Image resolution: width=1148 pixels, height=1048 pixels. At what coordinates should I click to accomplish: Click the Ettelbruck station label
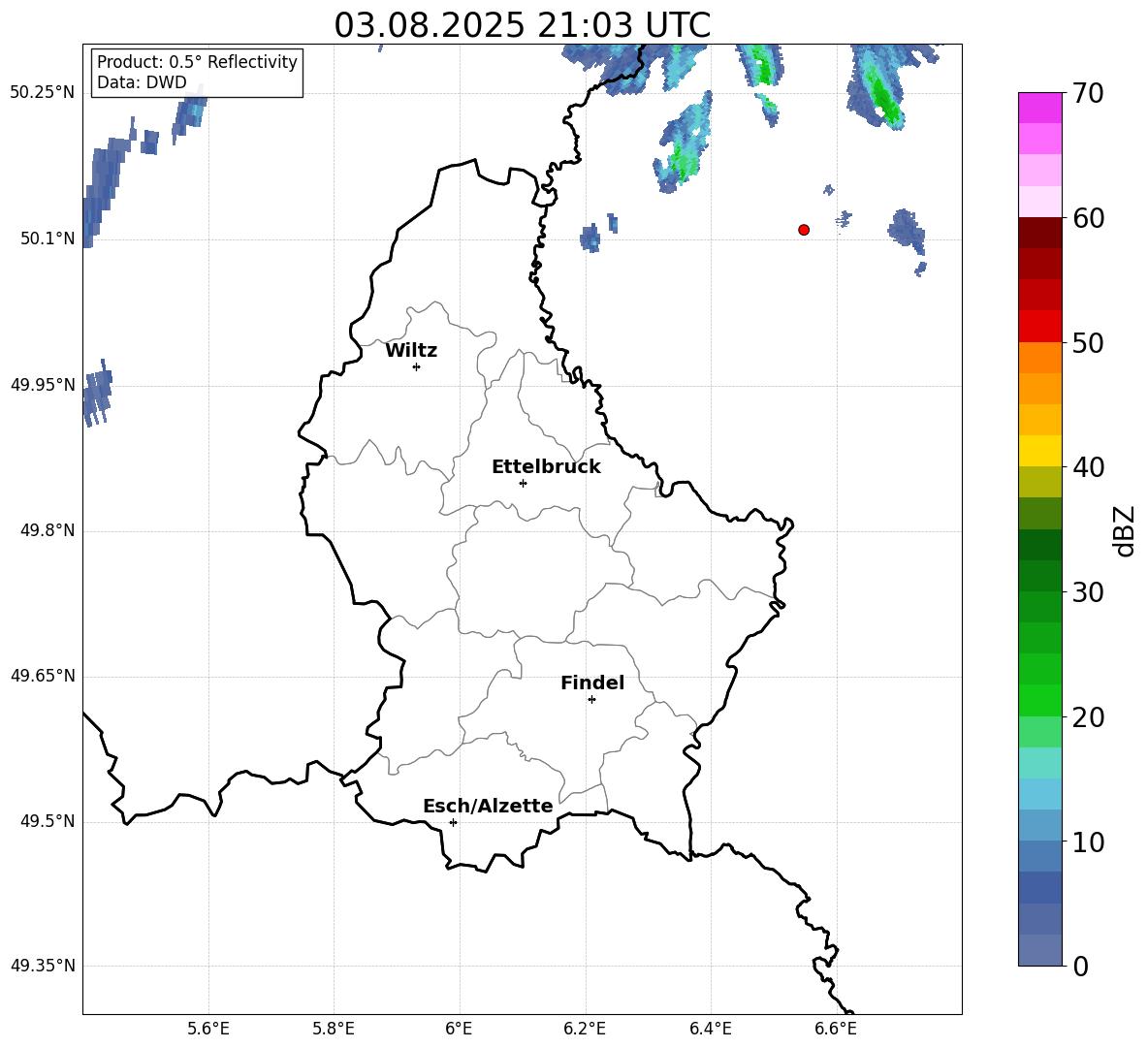(x=546, y=467)
